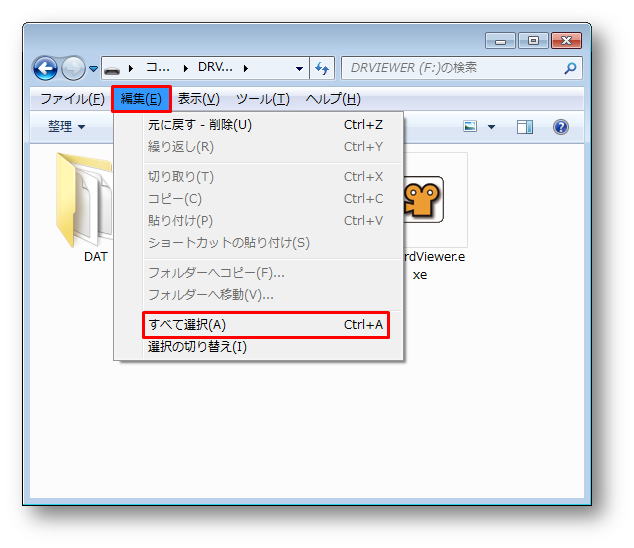
Task: Open the address bar history dropdown
Action: click(x=299, y=69)
